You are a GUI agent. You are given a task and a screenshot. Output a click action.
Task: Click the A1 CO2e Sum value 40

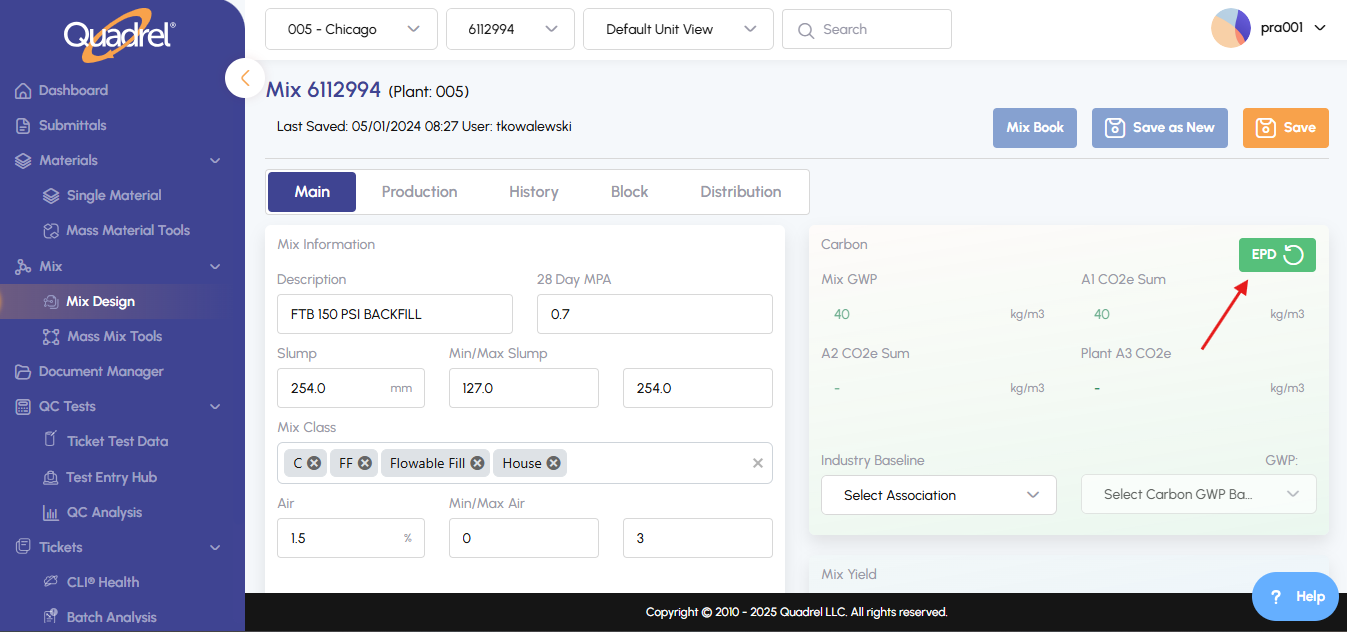click(1102, 315)
